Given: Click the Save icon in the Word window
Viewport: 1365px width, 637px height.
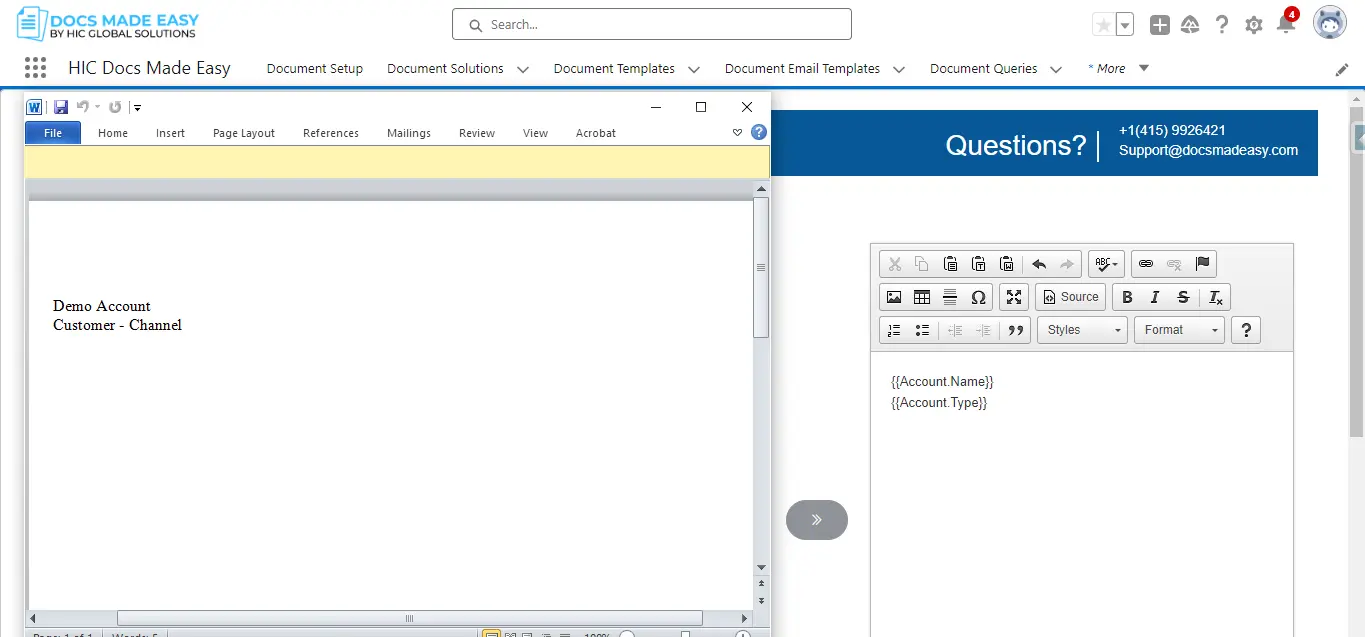Looking at the screenshot, I should click(x=61, y=107).
